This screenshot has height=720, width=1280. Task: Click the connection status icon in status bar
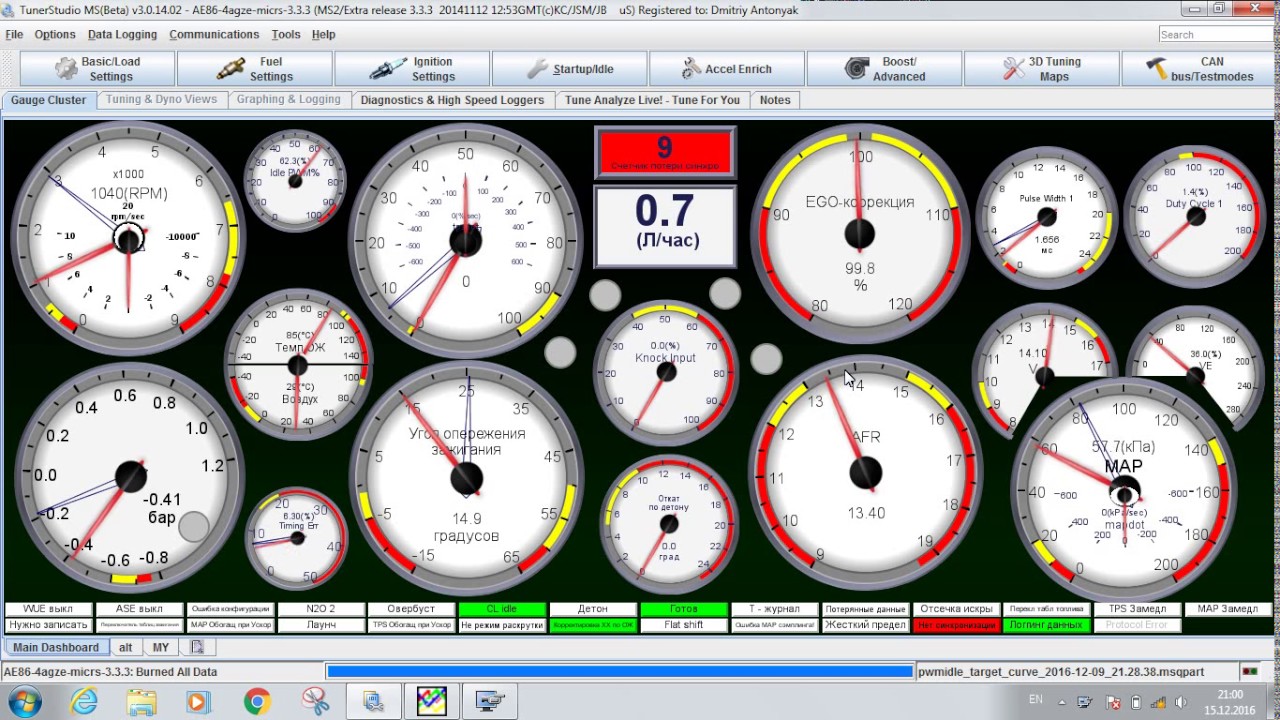(1249, 672)
